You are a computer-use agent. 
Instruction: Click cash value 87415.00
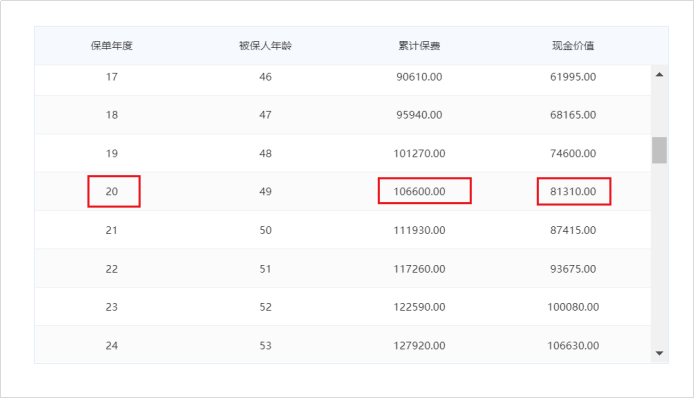click(x=573, y=230)
